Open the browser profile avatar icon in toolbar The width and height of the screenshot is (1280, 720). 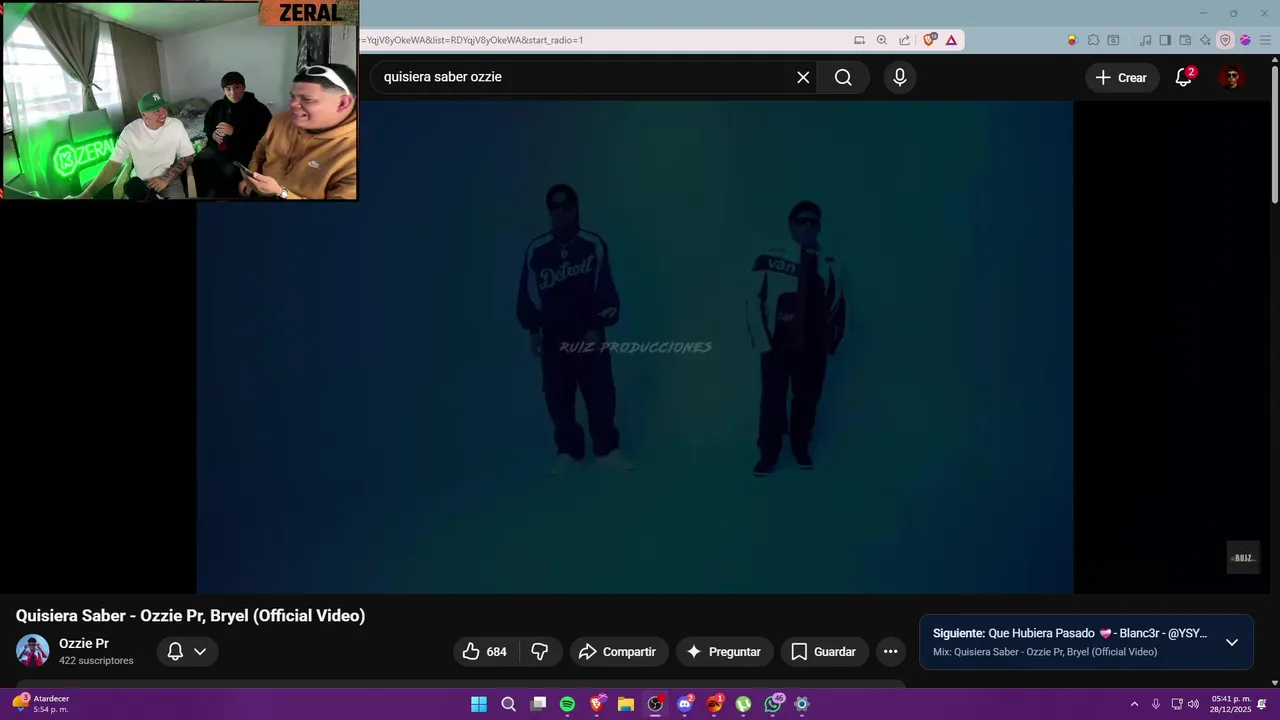coord(1245,40)
